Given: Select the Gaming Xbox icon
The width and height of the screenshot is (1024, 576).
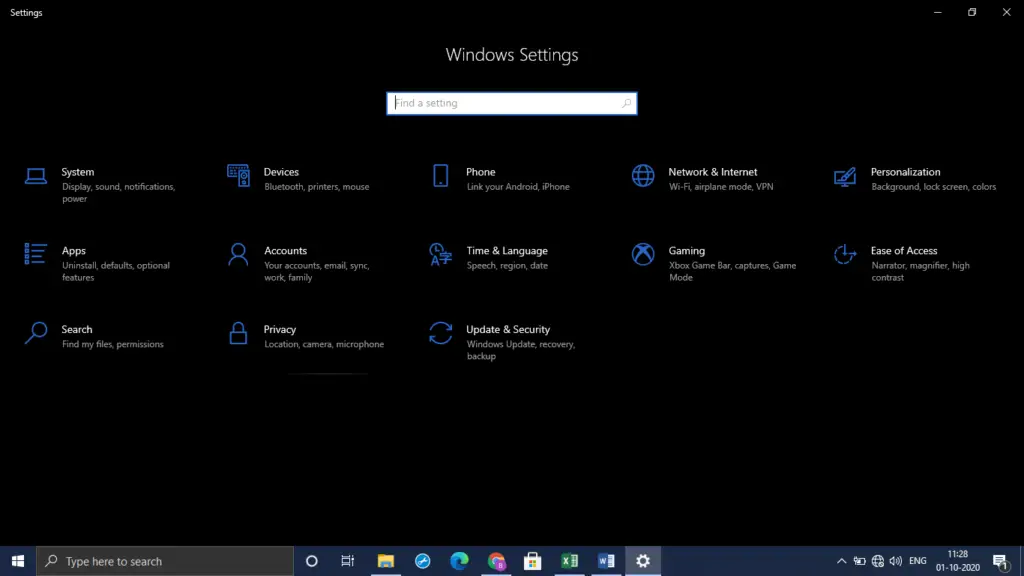Looking at the screenshot, I should 643,254.
